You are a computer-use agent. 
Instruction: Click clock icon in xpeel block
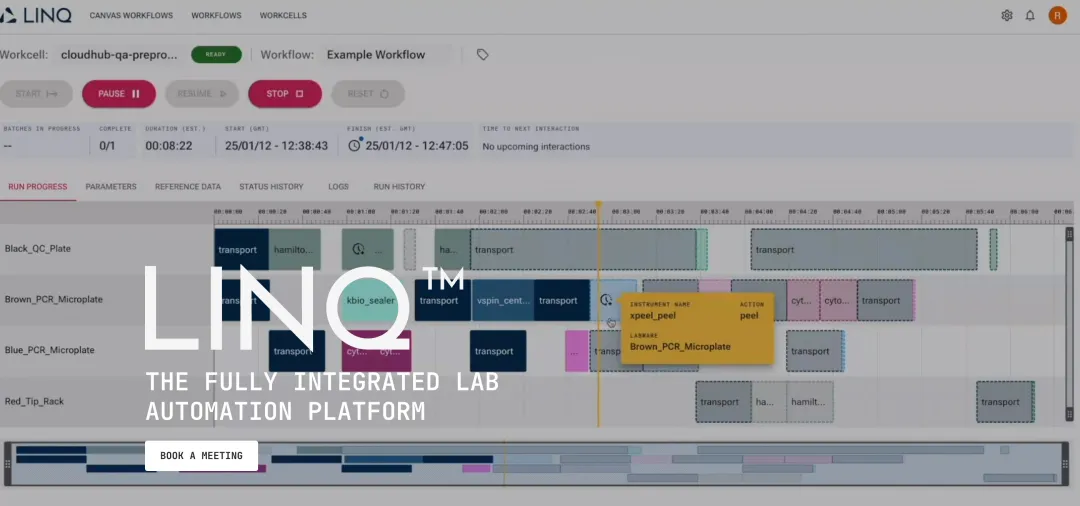pyautogui.click(x=605, y=300)
